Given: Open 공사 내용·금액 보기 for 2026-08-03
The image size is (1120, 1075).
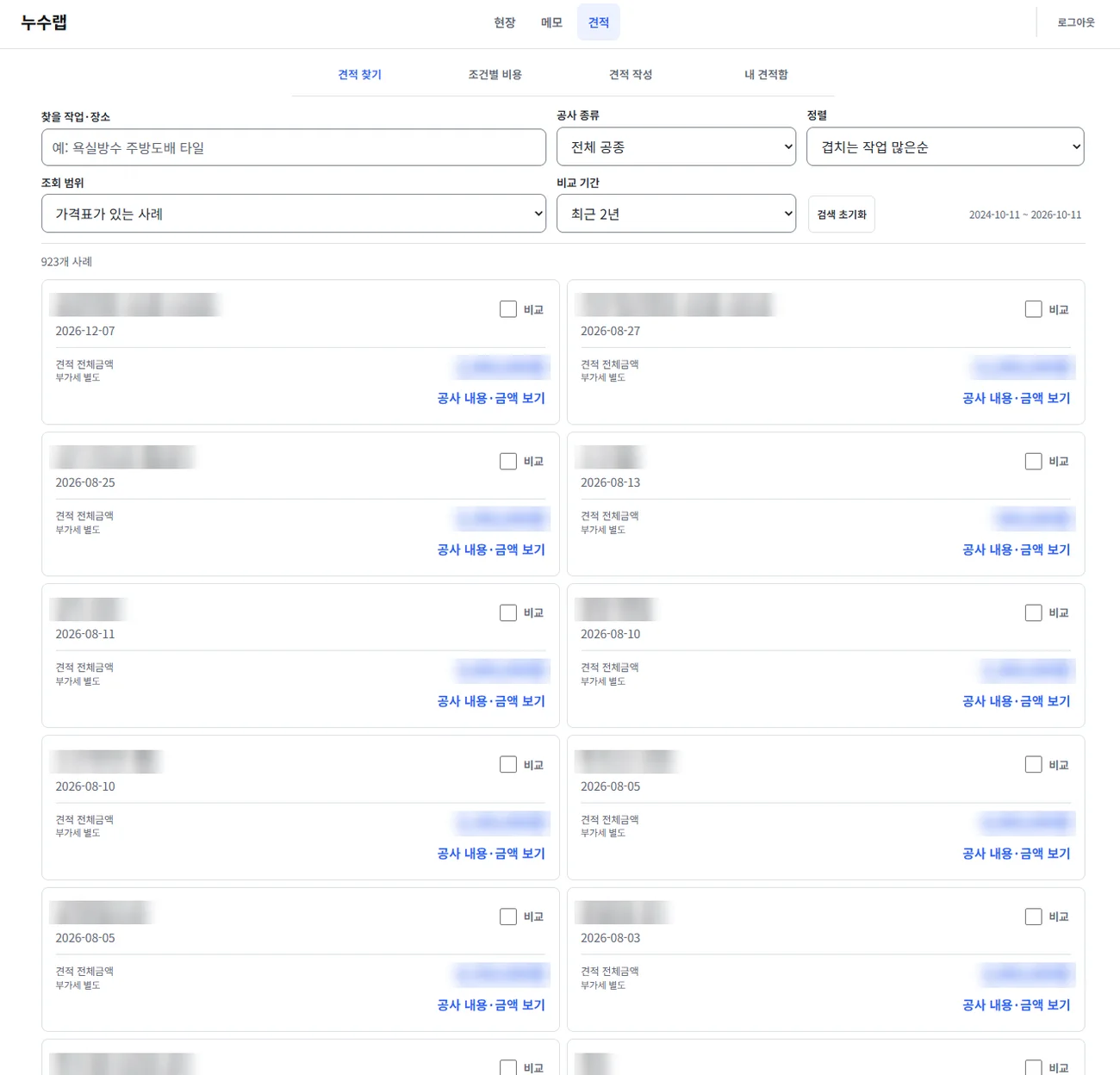Looking at the screenshot, I should (x=1017, y=1006).
